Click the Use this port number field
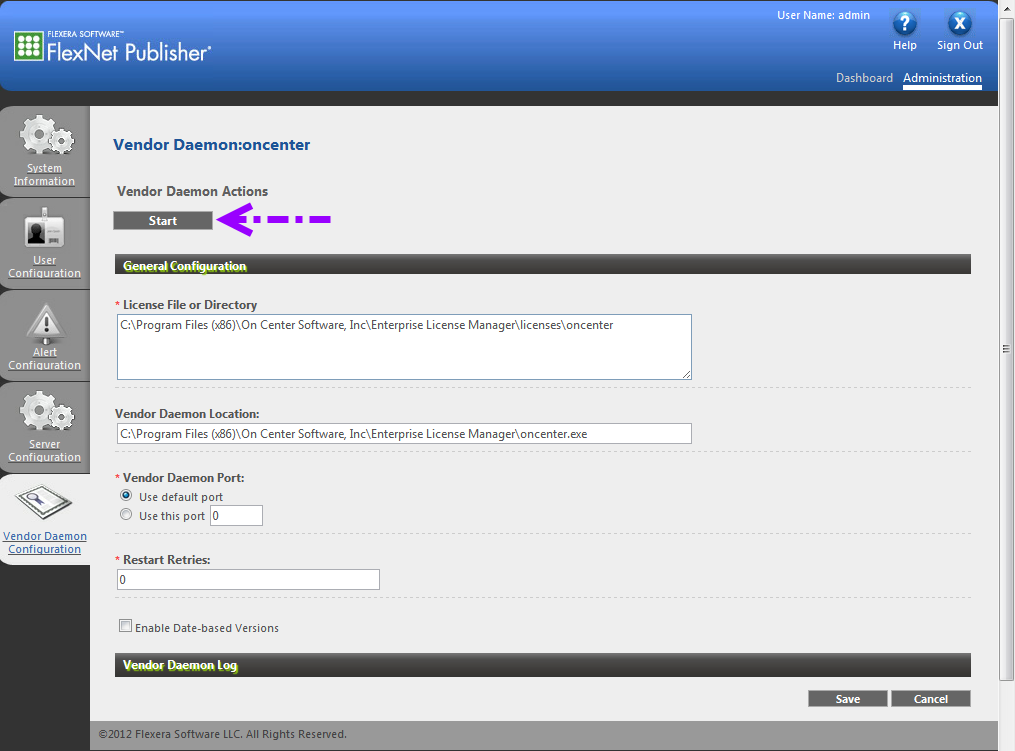Image resolution: width=1015 pixels, height=751 pixels. (x=236, y=515)
